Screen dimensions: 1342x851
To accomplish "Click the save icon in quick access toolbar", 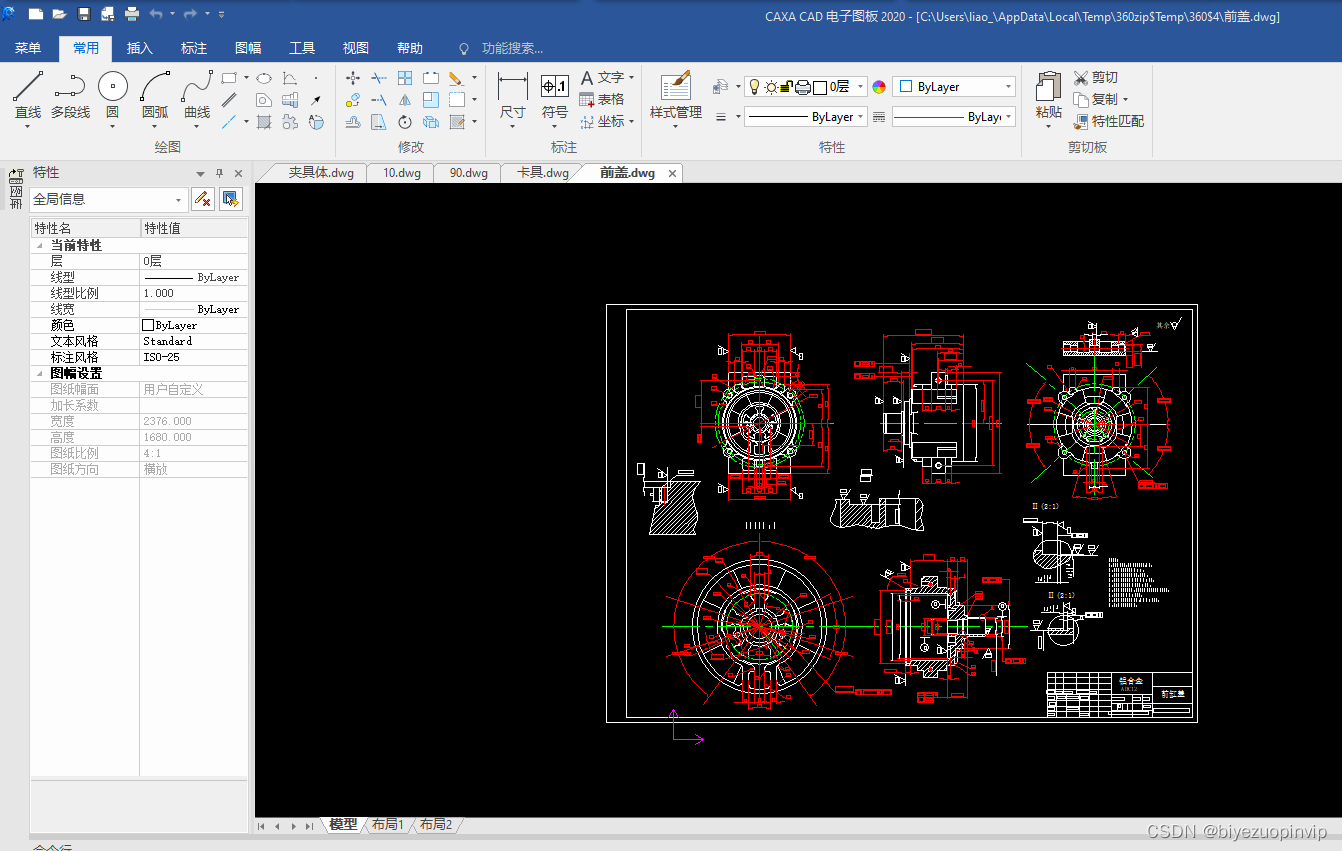I will [84, 14].
